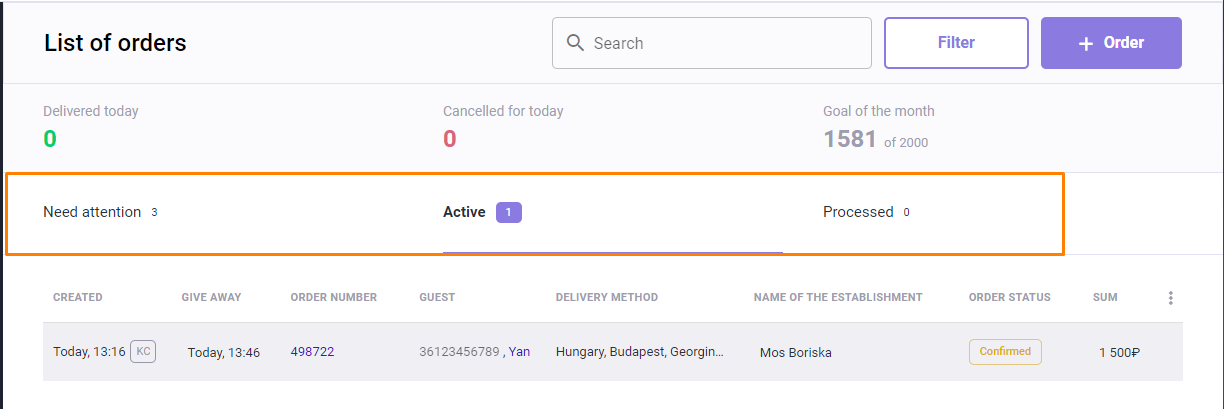Click the KC badge next to created time
The width and height of the screenshot is (1224, 409).
(x=143, y=352)
